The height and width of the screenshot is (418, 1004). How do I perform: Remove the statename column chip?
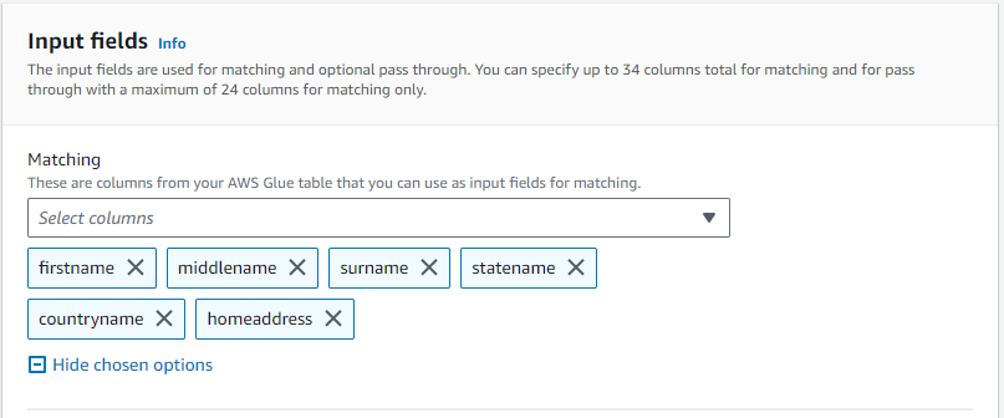coord(576,268)
